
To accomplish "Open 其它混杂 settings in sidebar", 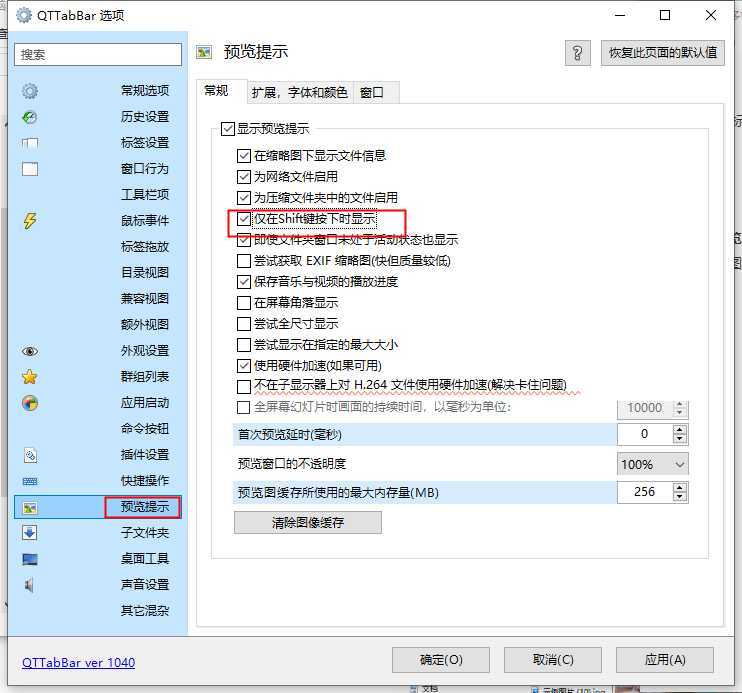I will tap(145, 611).
